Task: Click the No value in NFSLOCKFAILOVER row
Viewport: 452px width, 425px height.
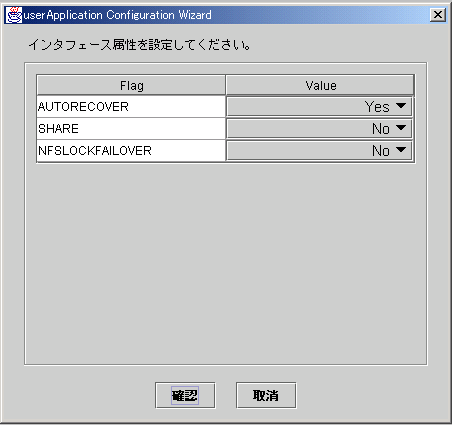Action: 381,151
